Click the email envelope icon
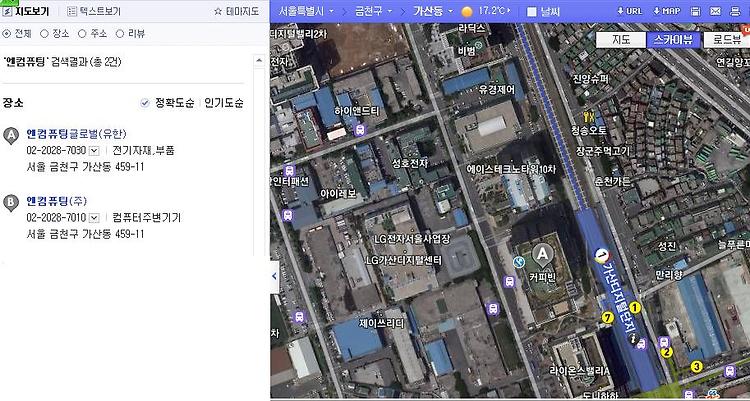The height and width of the screenshot is (401, 750). tap(715, 11)
